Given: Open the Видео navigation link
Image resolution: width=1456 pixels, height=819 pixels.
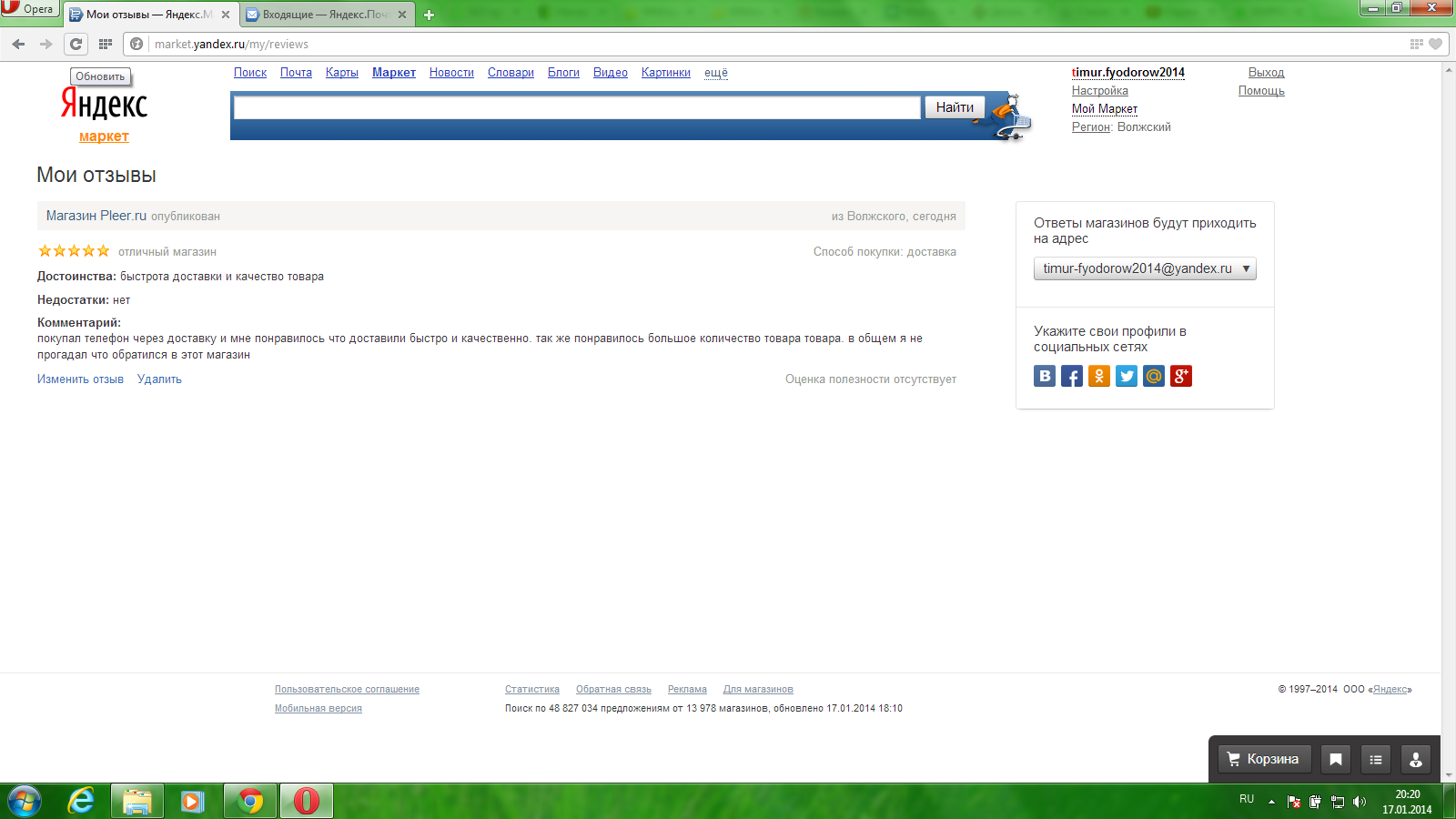Looking at the screenshot, I should point(611,73).
